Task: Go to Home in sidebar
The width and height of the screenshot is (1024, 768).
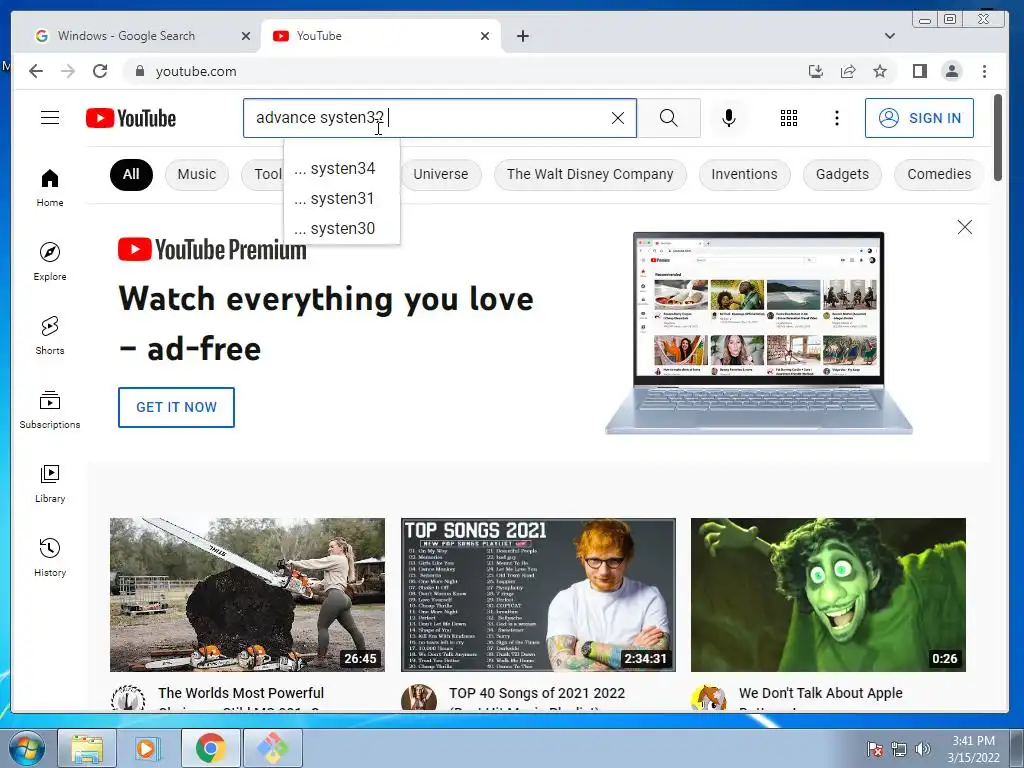Action: (x=50, y=188)
